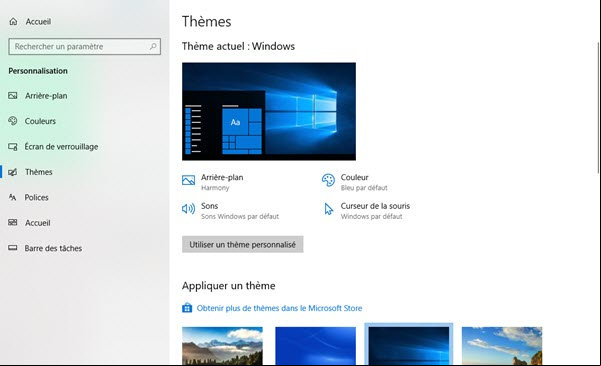Open Curseur de la souris setting

click(367, 211)
